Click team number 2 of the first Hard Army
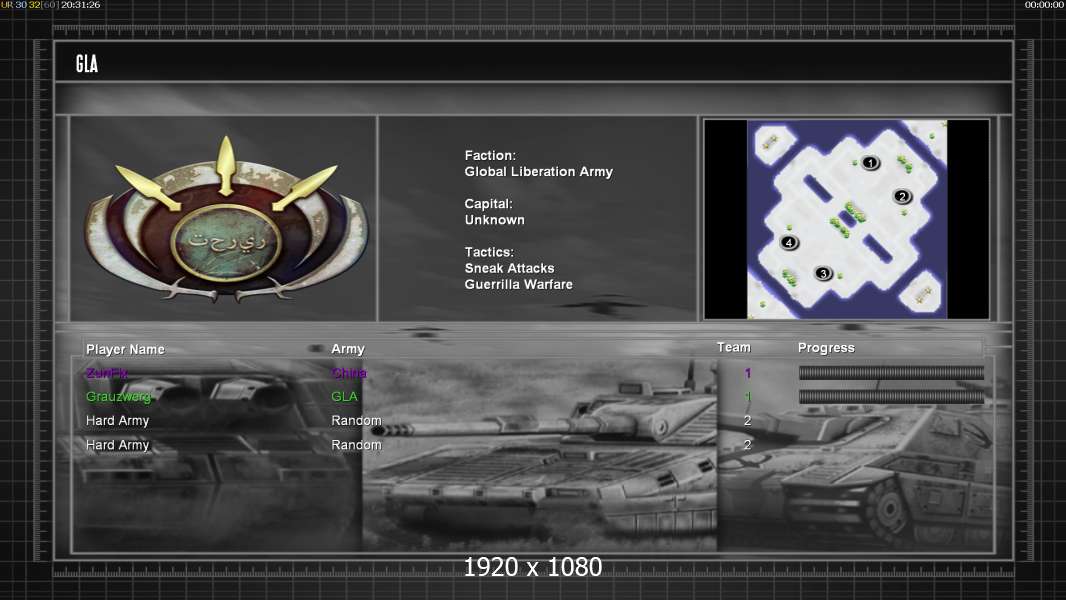The image size is (1066, 600). coord(748,421)
